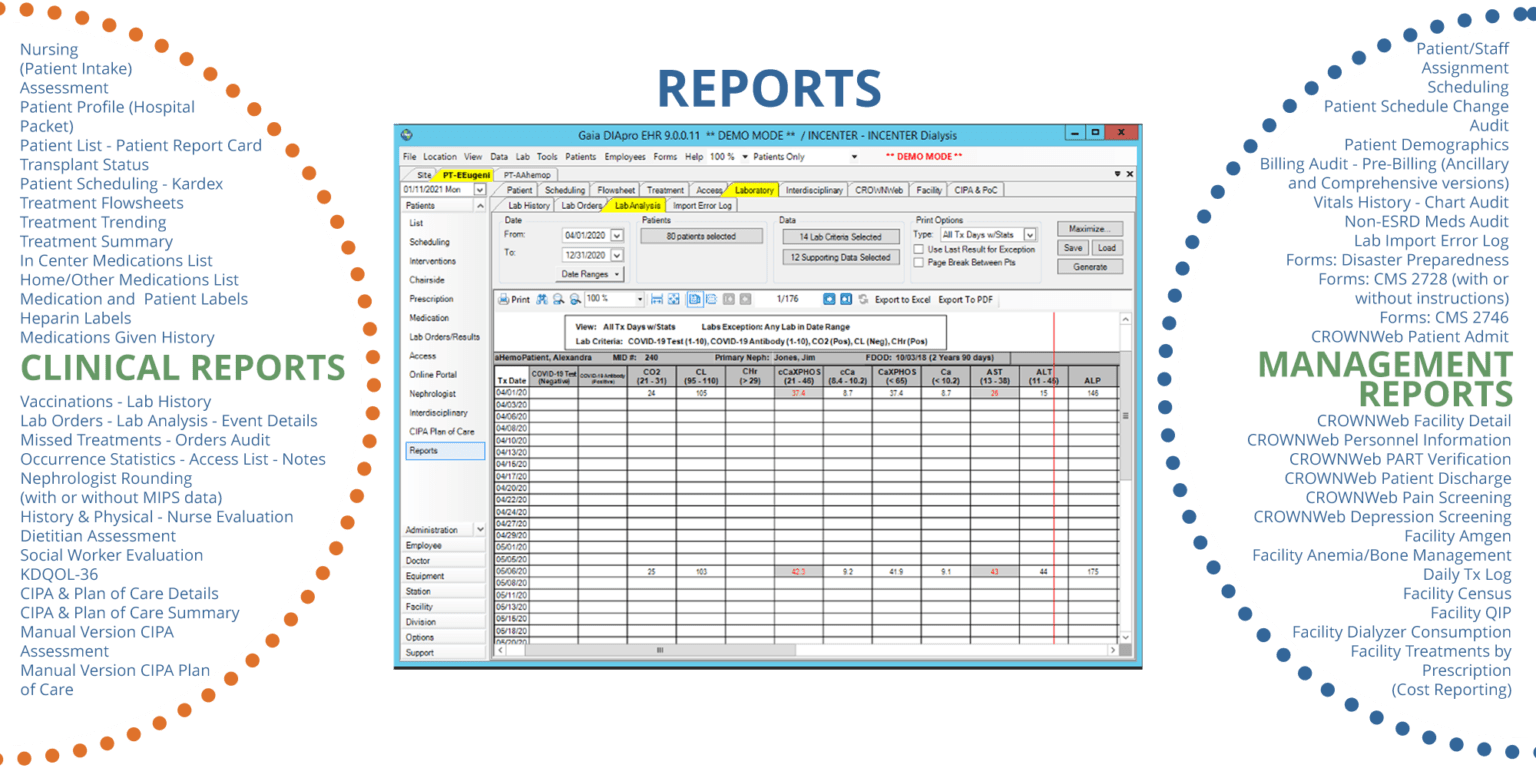Select the zoom-in magnifier icon
Viewport: 1536px width, 768px height.
click(x=557, y=300)
